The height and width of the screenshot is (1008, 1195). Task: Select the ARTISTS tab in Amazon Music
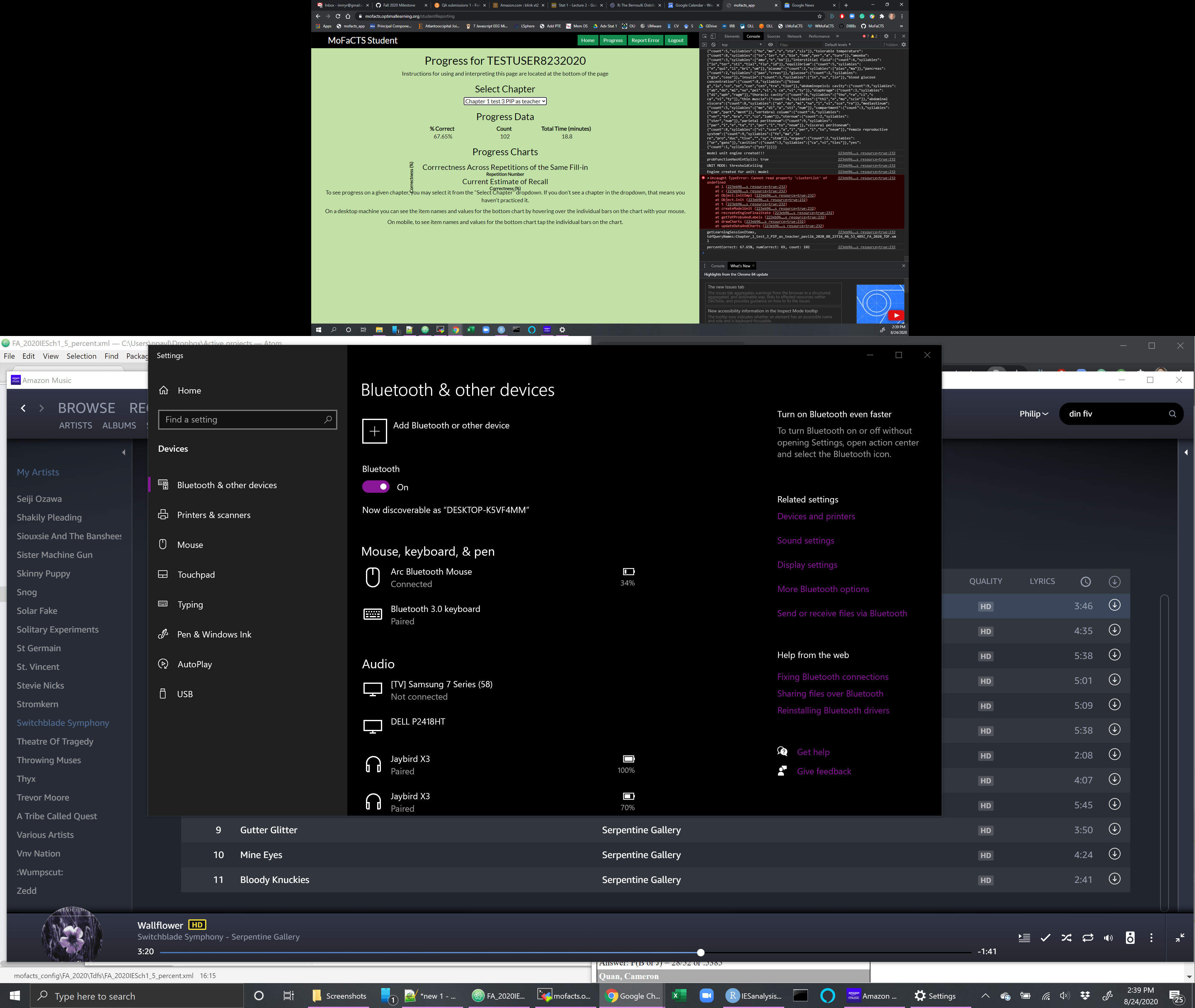click(x=75, y=425)
